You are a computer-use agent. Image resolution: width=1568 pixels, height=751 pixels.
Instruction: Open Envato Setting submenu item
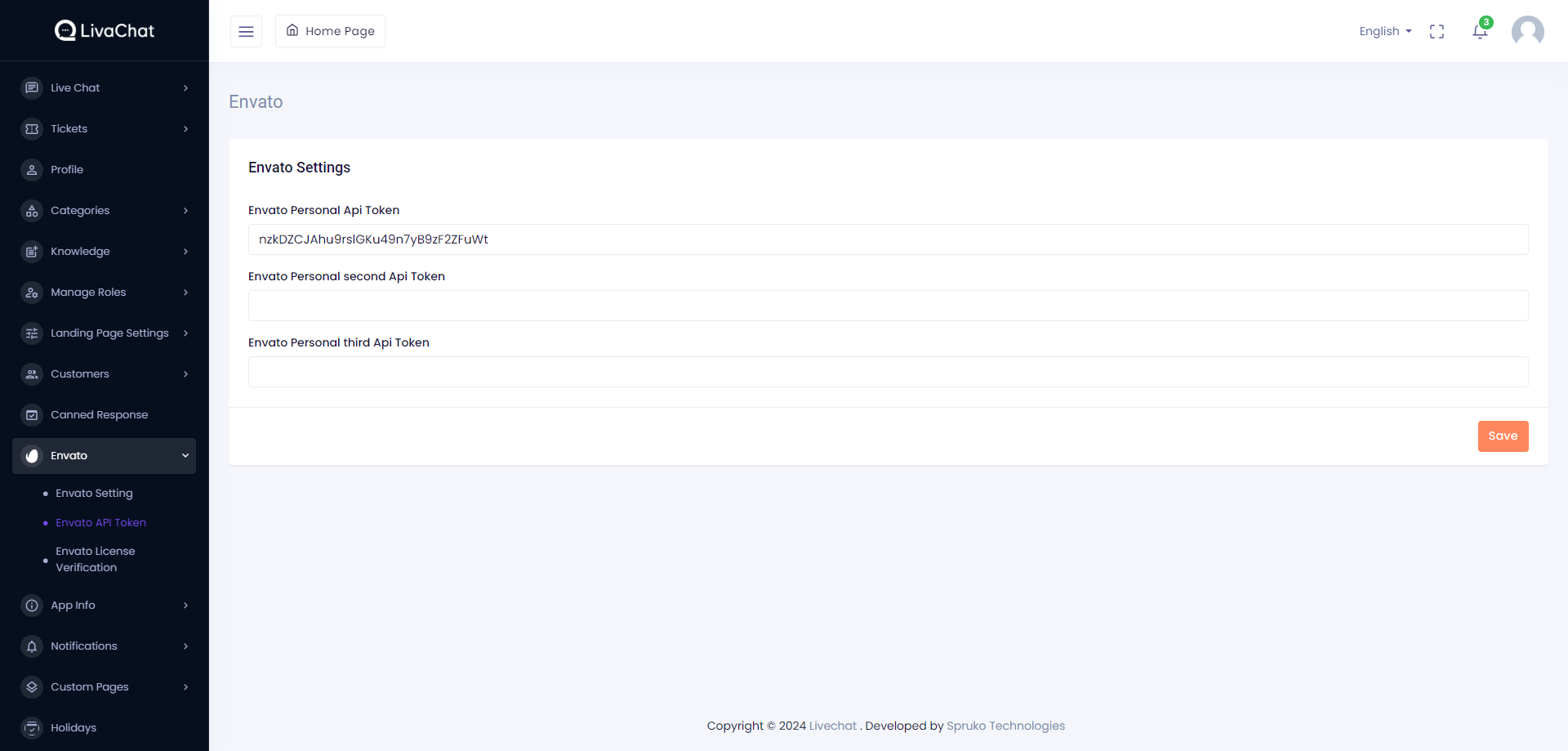[94, 493]
